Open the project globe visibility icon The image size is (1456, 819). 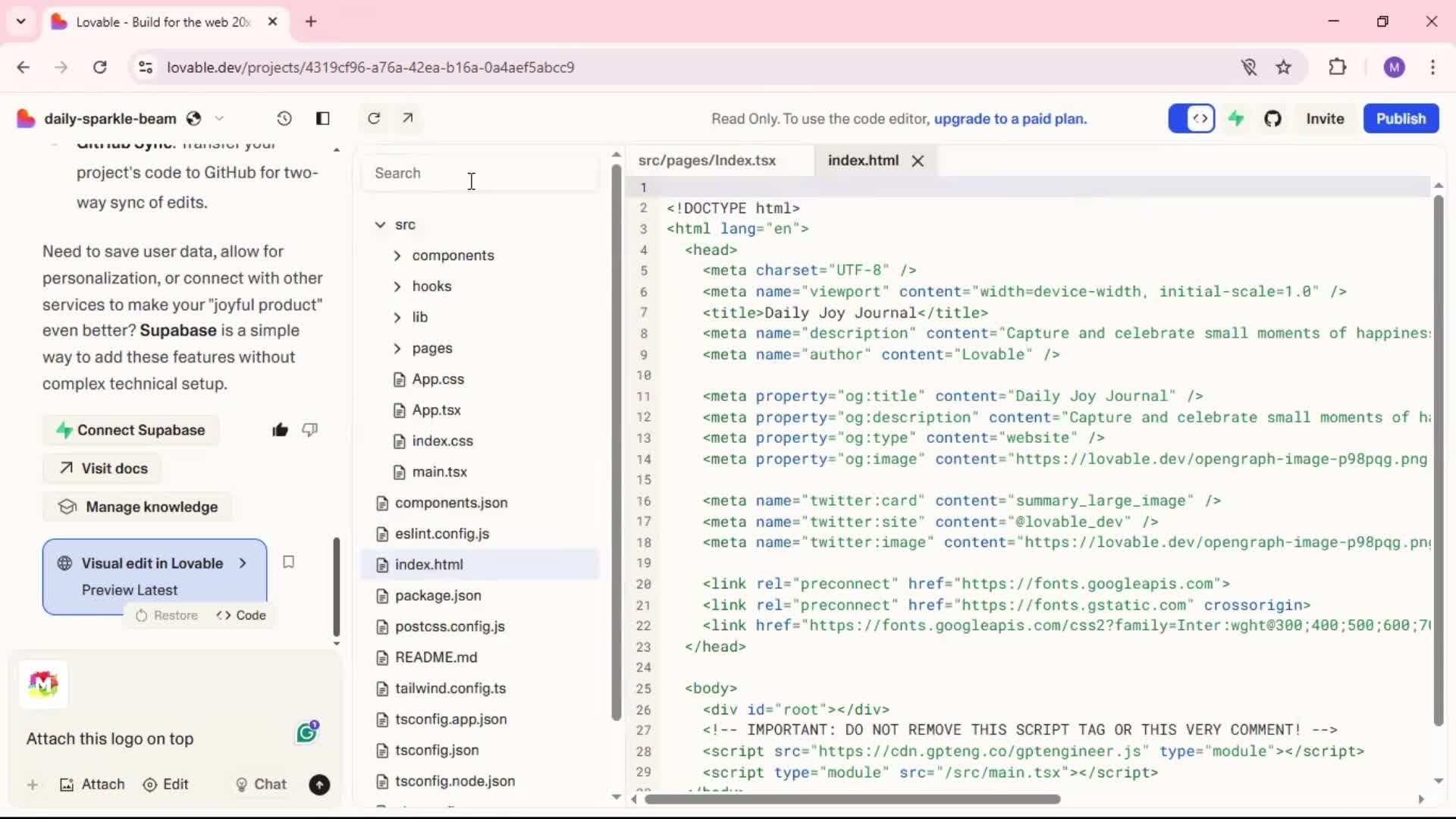(x=194, y=118)
